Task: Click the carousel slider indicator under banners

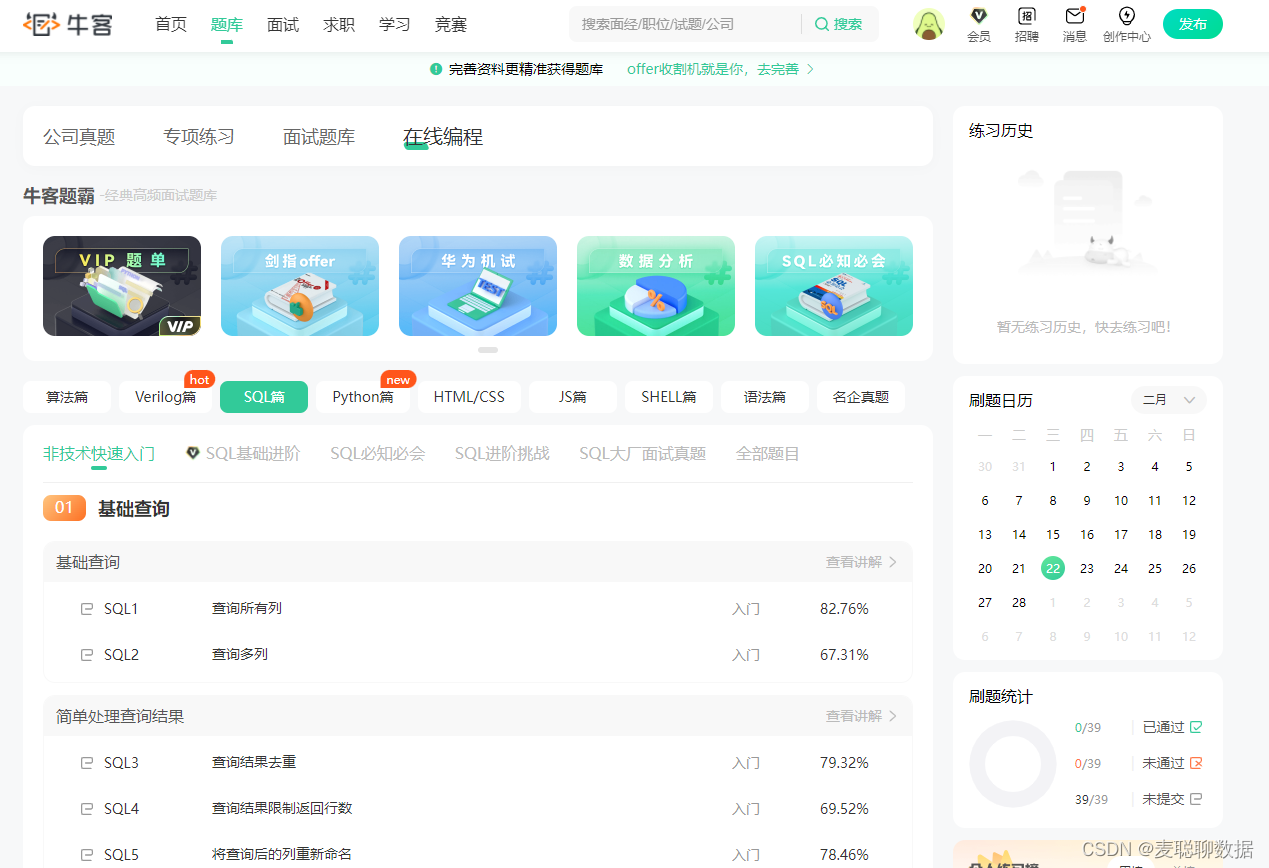Action: pyautogui.click(x=488, y=350)
